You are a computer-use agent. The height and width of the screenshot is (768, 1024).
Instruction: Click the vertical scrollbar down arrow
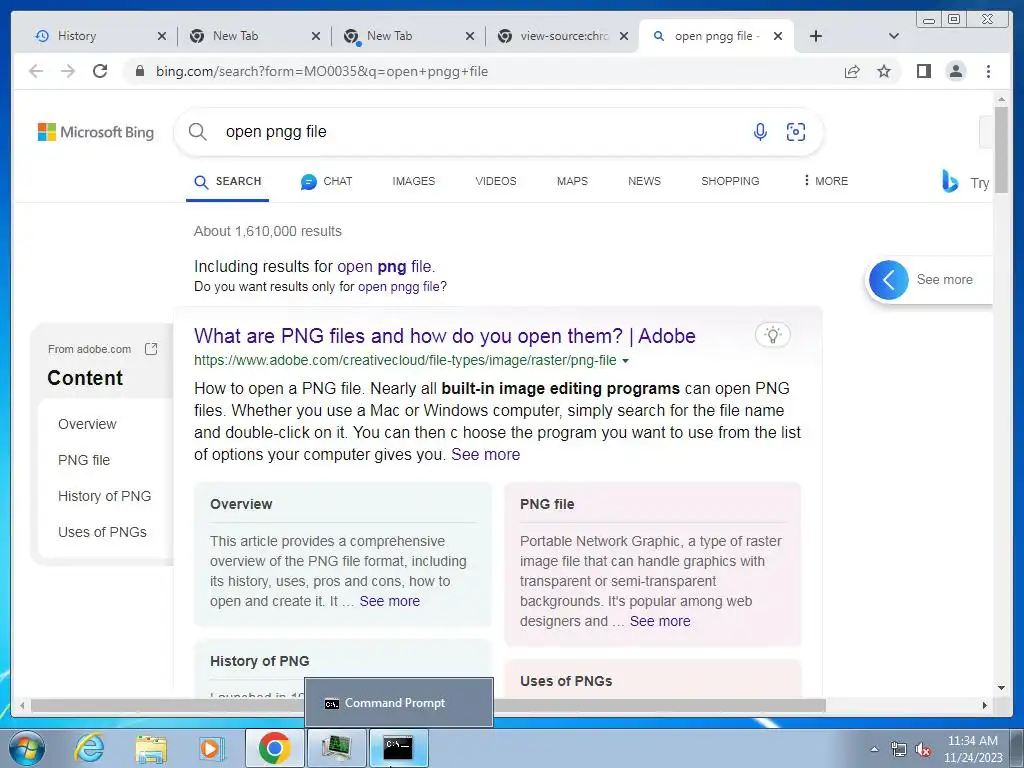tap(1001, 688)
